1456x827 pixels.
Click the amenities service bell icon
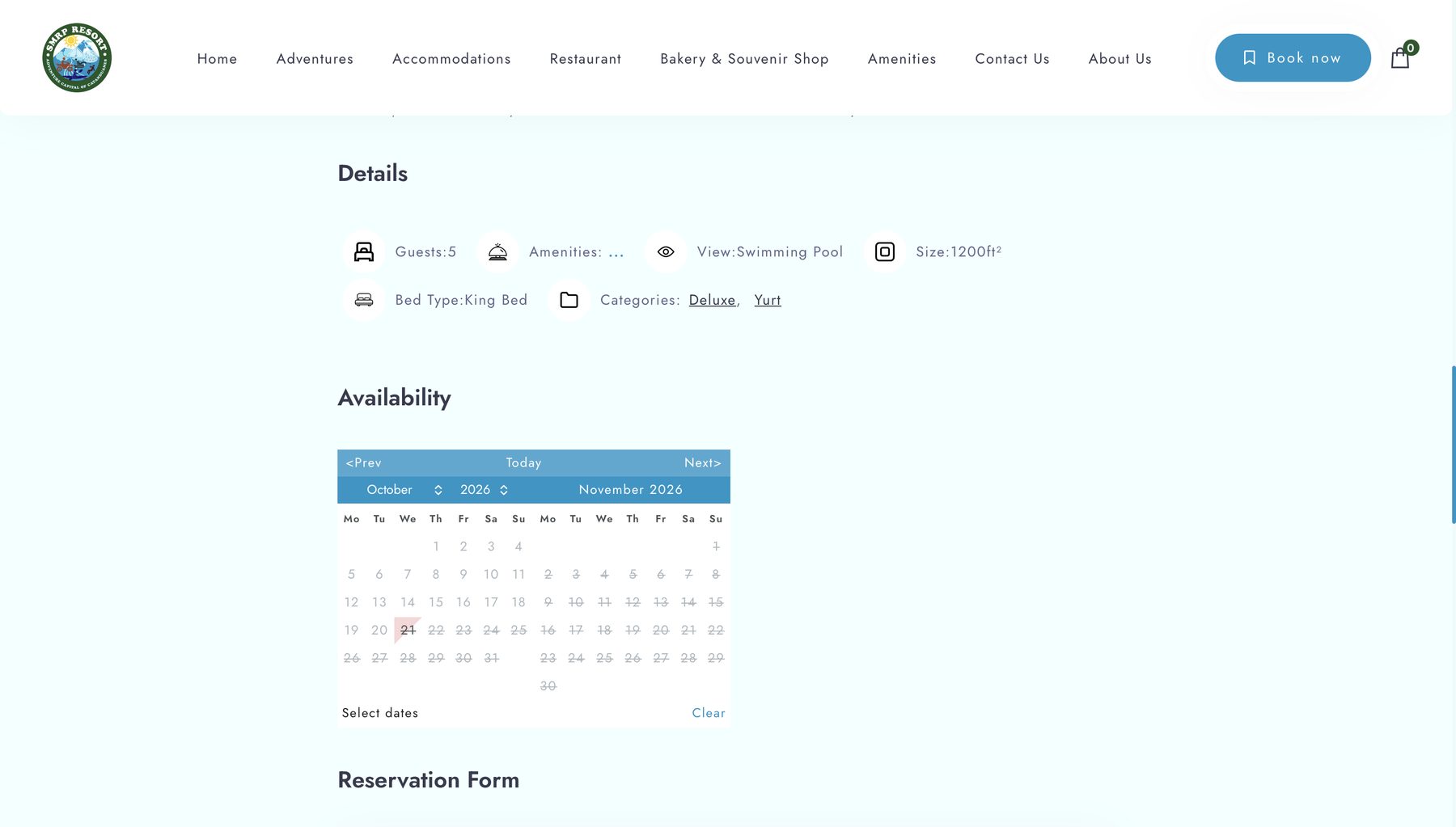(x=497, y=252)
